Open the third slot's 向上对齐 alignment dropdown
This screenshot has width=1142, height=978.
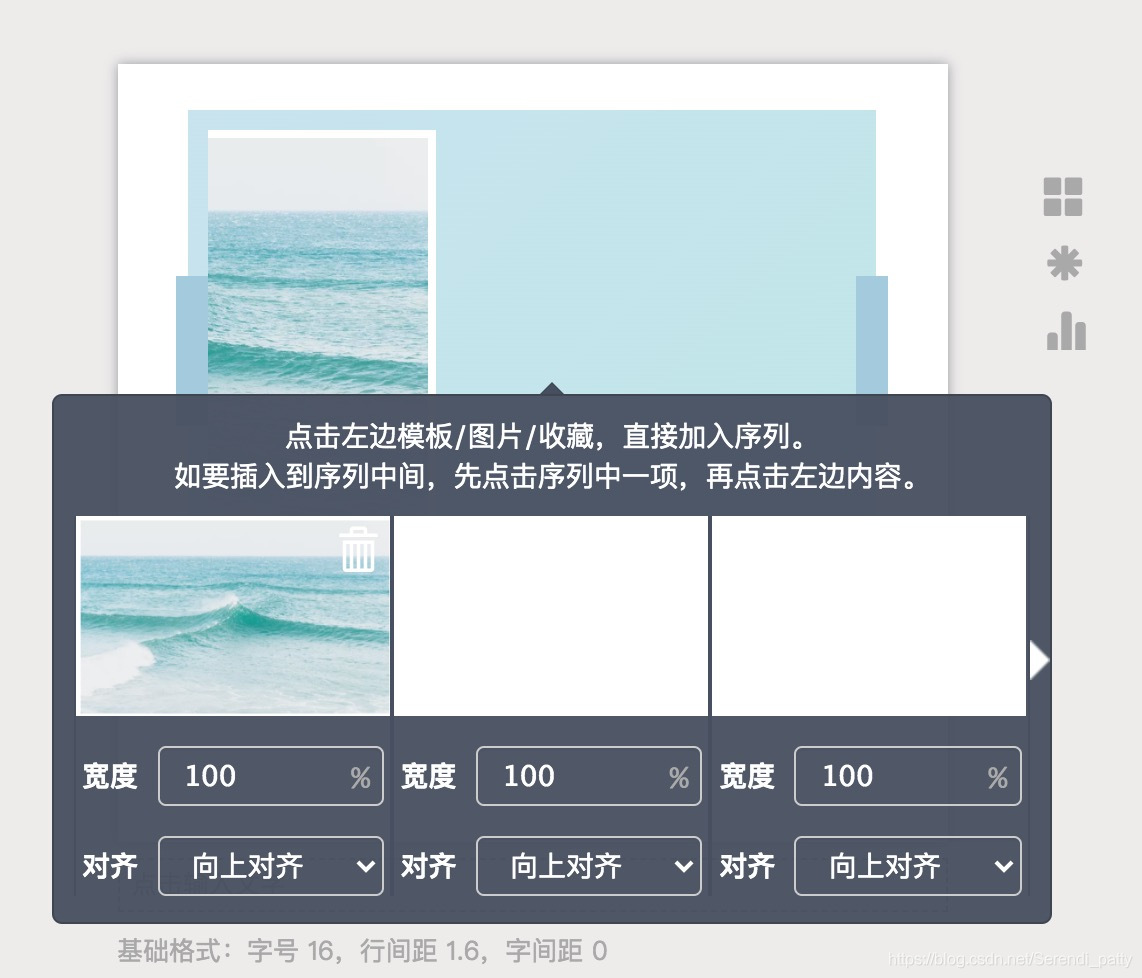coord(907,866)
